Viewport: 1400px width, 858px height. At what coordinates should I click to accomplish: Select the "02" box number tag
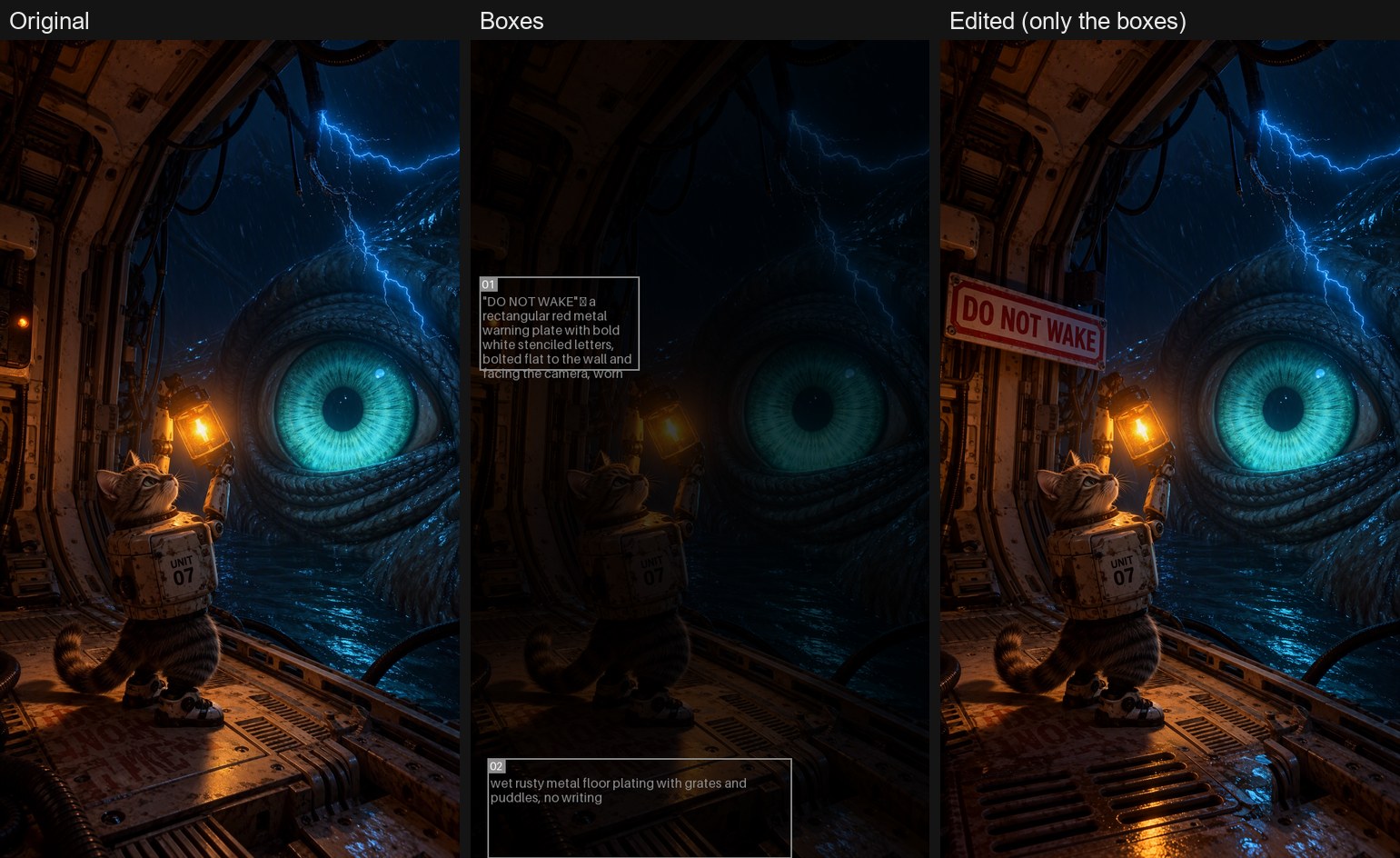click(x=496, y=766)
